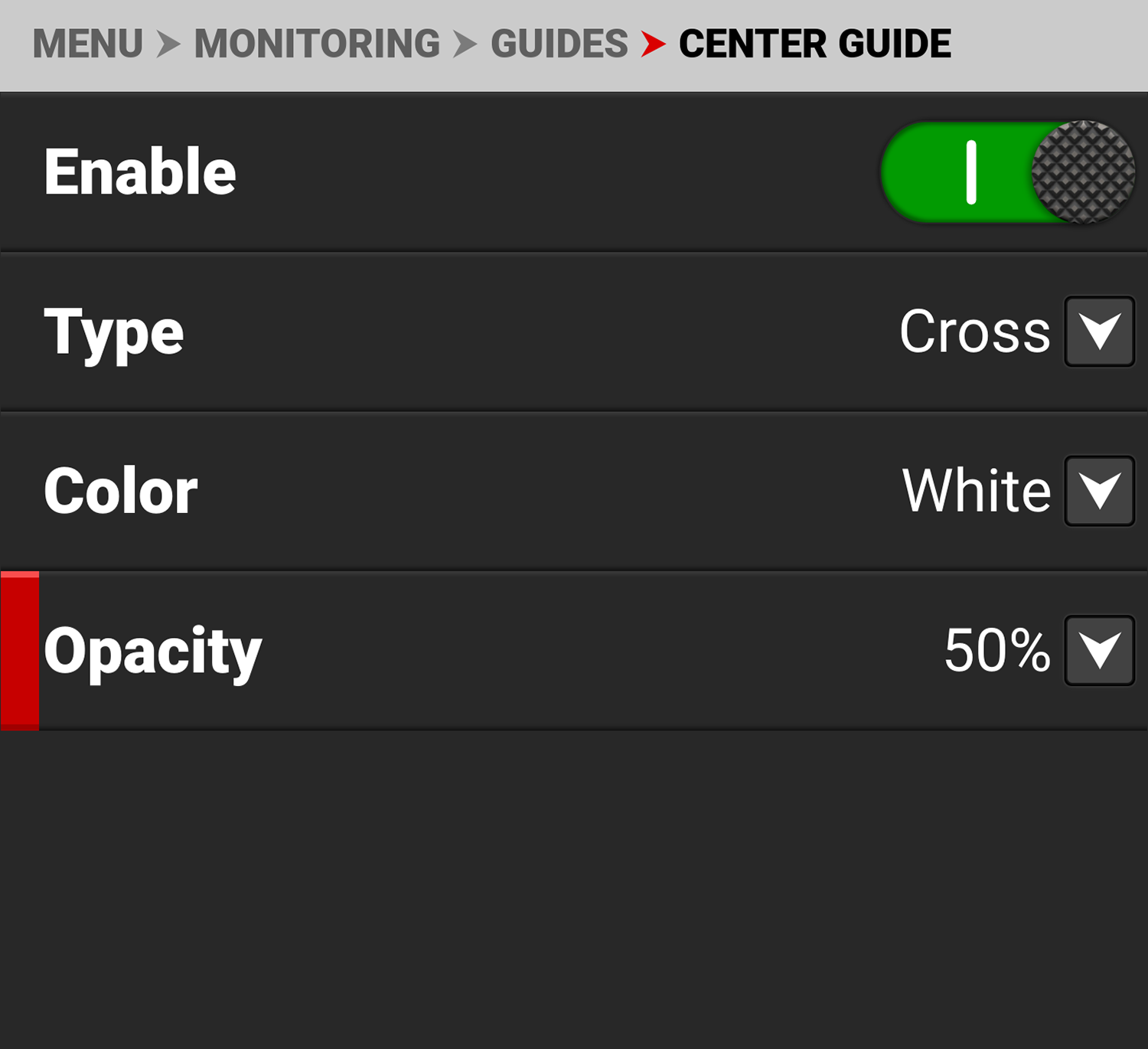The image size is (1148, 1049).
Task: Go back to MENU in breadcrumb
Action: (87, 44)
